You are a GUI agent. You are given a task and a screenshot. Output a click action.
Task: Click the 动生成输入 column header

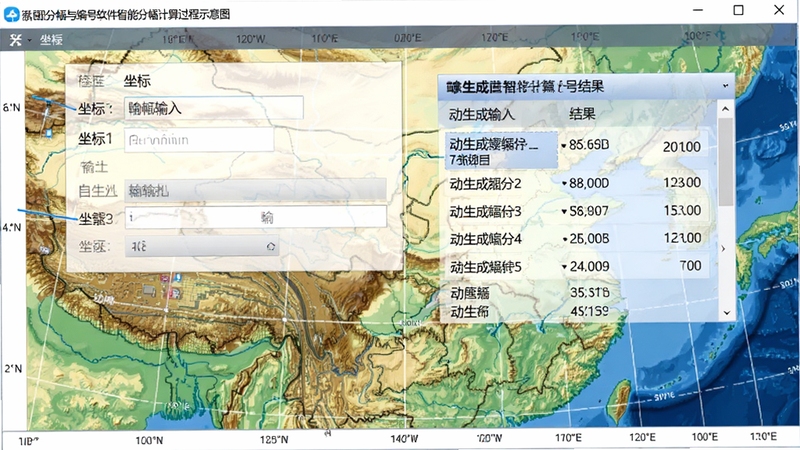[x=481, y=114]
